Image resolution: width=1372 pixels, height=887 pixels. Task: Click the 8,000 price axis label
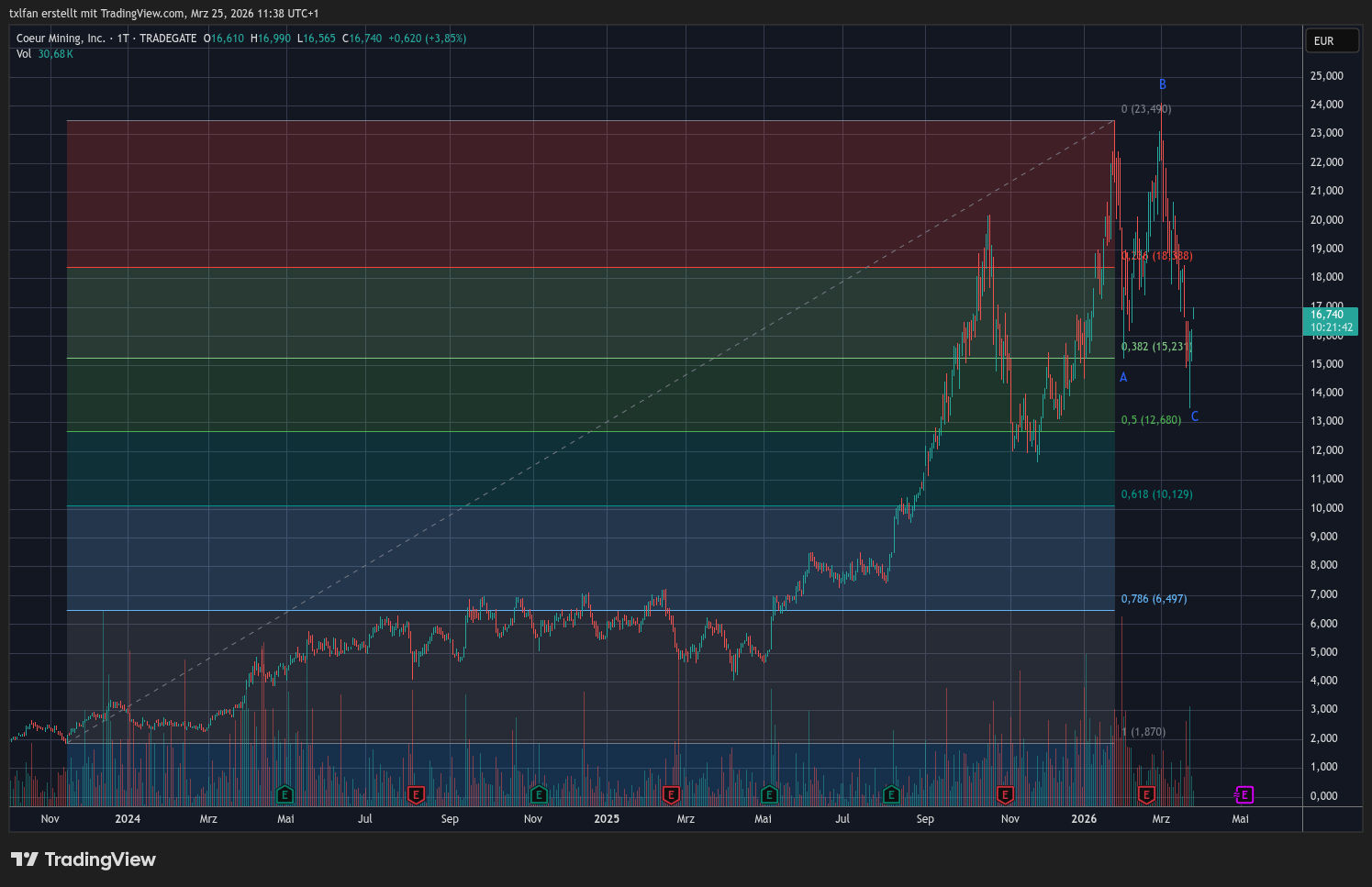point(1324,565)
